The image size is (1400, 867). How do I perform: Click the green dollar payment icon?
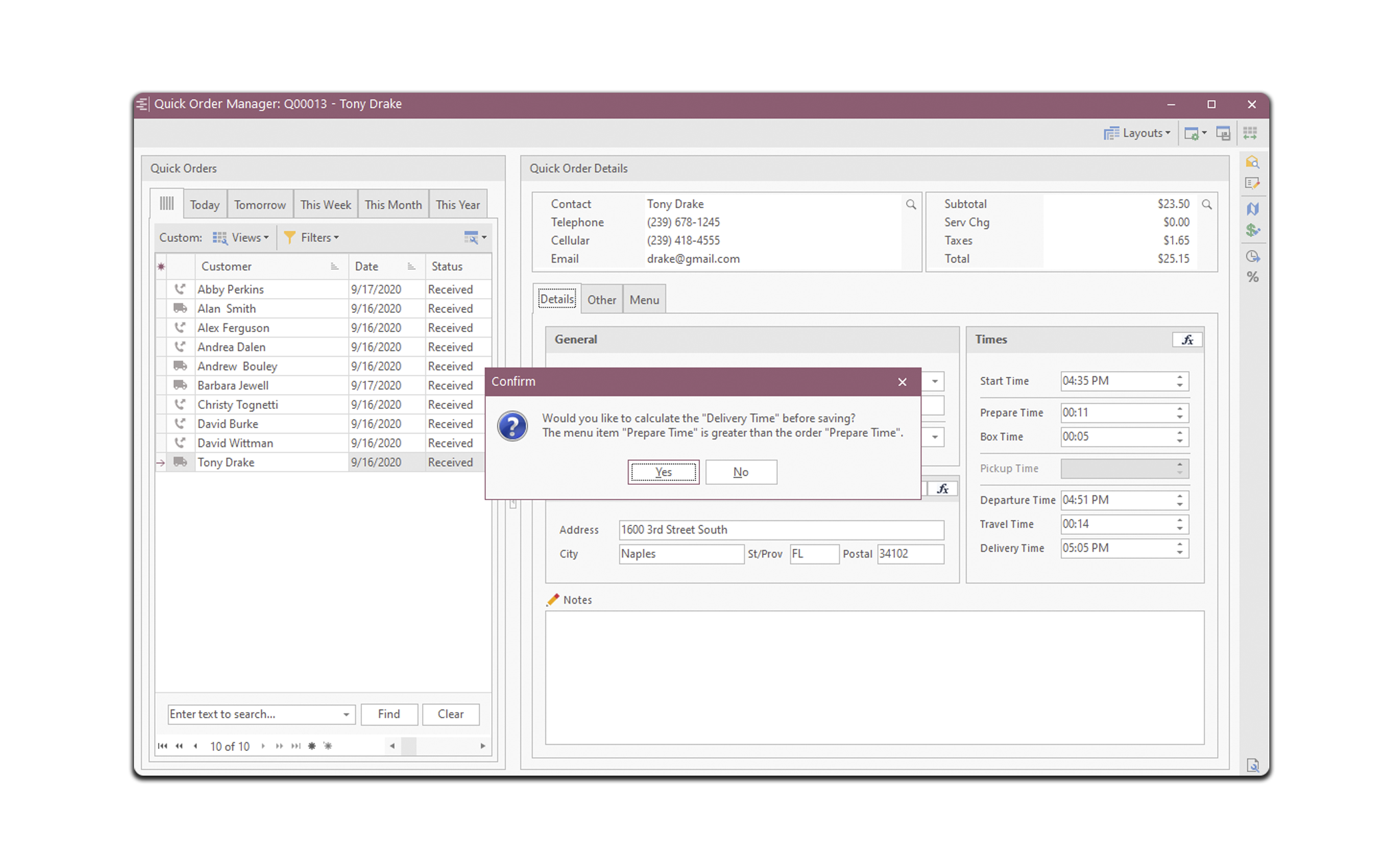[x=1253, y=230]
